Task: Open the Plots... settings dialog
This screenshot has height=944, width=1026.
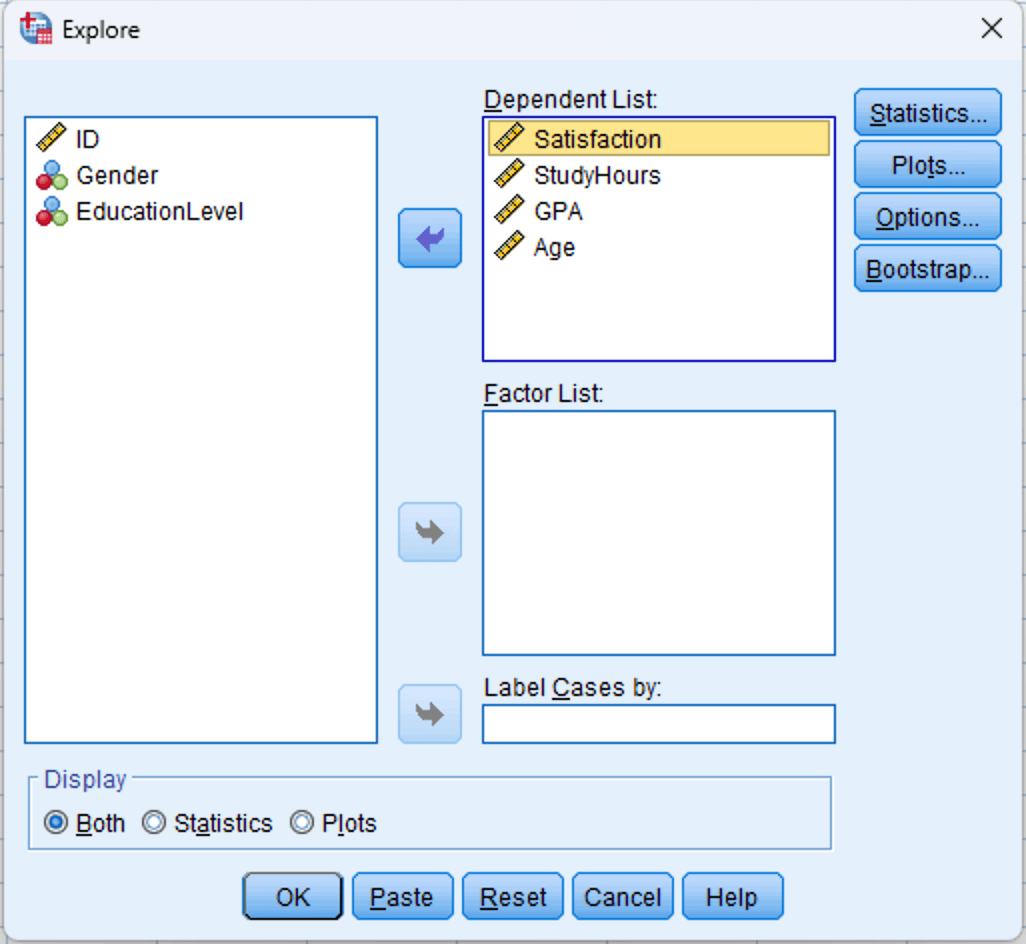Action: click(x=927, y=165)
